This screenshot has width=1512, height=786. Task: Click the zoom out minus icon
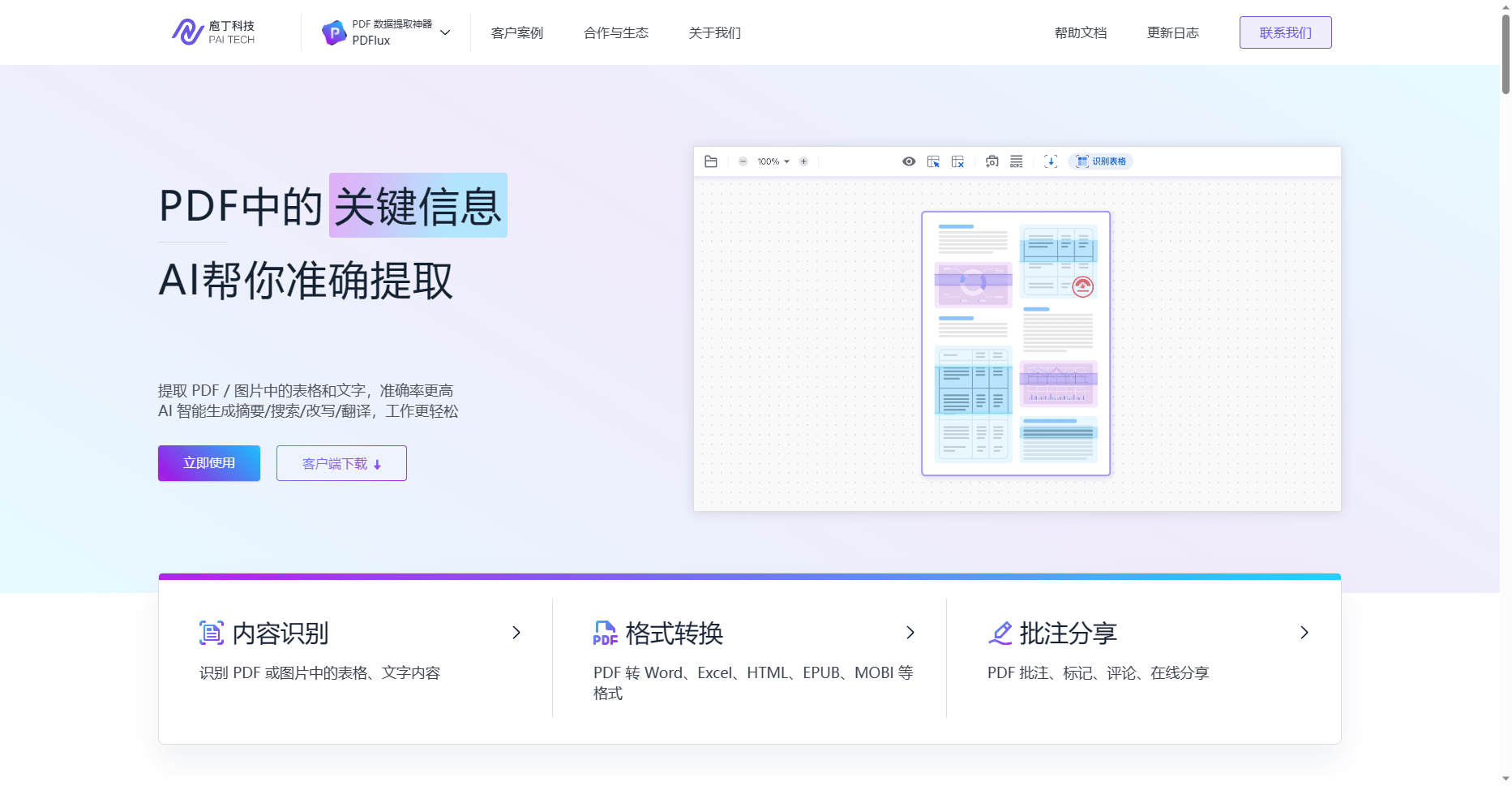(x=743, y=161)
